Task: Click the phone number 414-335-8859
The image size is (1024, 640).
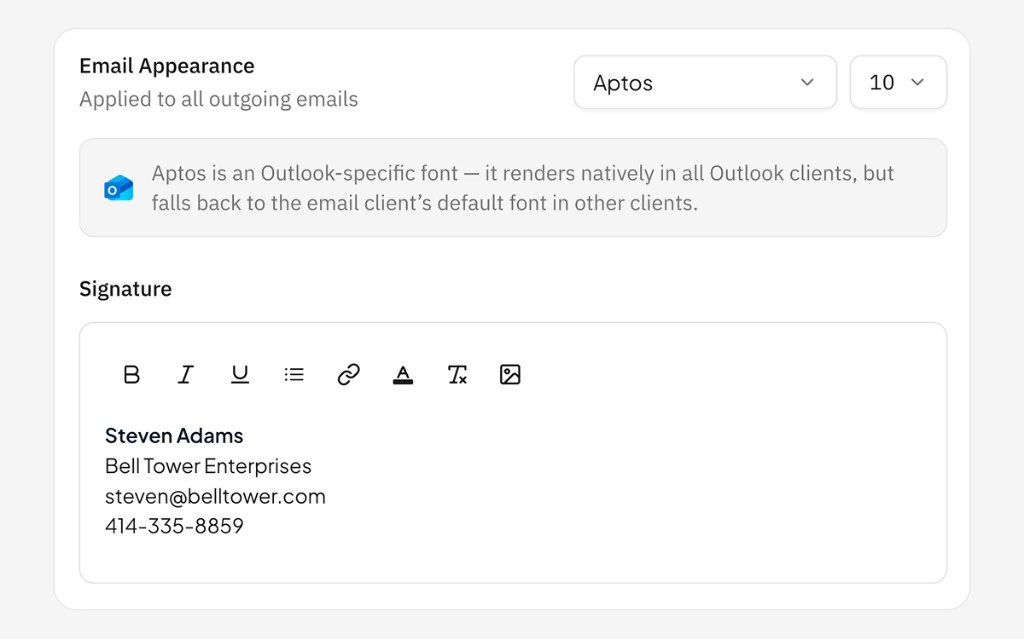Action: pyautogui.click(x=174, y=526)
